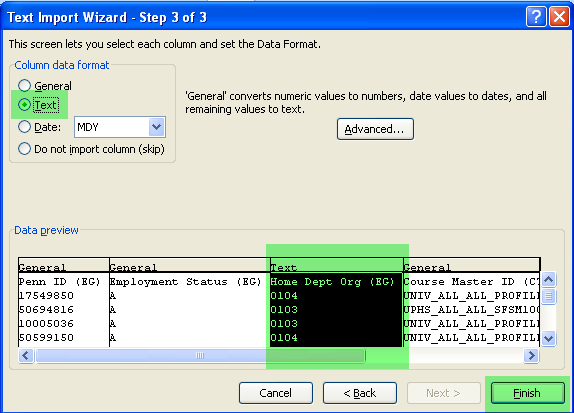The image size is (574, 413).
Task: Click the data preview scroll-up arrow
Action: click(x=548, y=280)
